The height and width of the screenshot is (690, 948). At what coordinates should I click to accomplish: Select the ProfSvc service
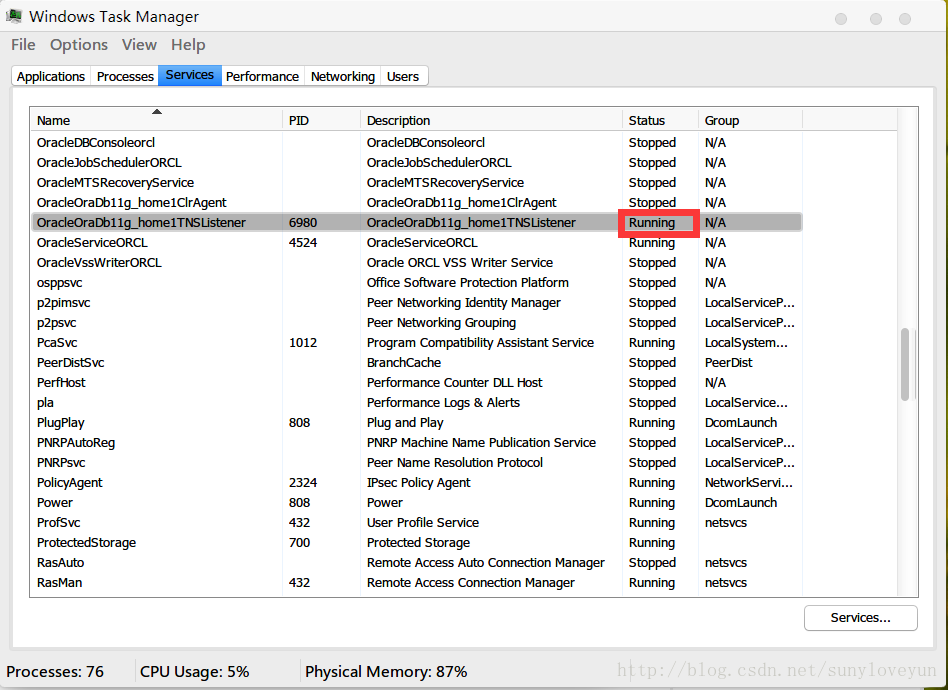pyautogui.click(x=58, y=522)
